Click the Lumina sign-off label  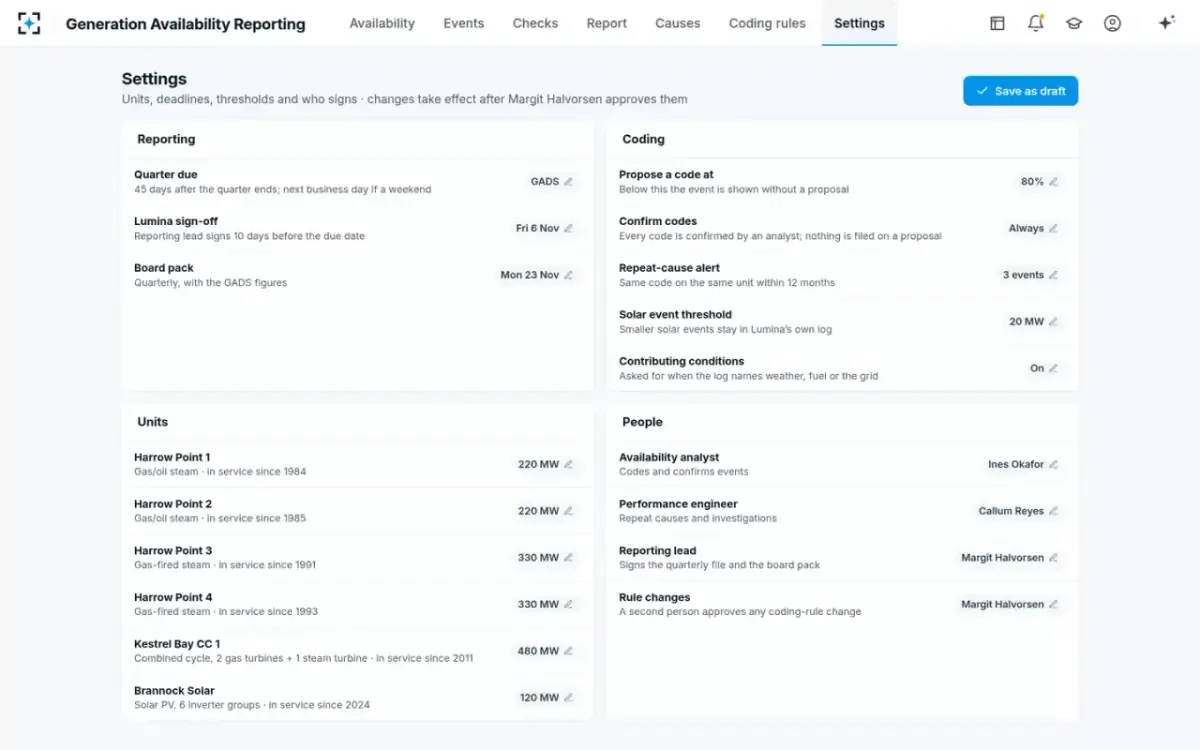176,221
